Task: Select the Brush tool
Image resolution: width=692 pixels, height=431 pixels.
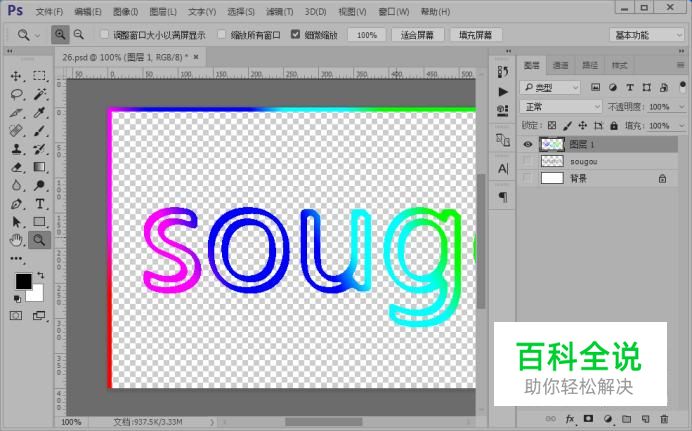Action: (40, 131)
